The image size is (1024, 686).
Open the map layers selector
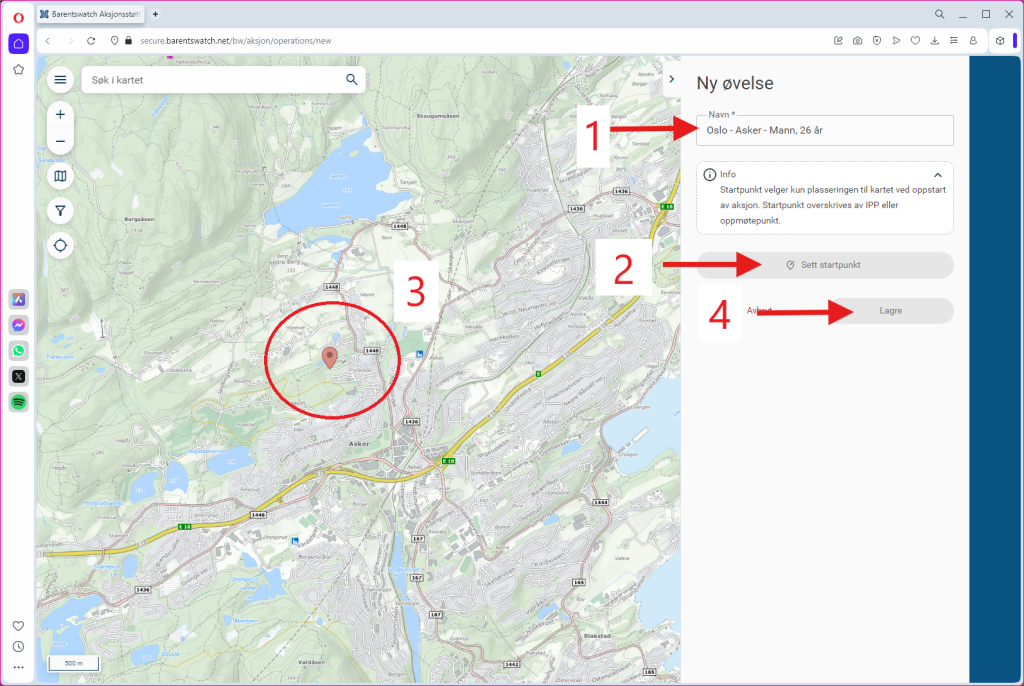click(x=61, y=177)
